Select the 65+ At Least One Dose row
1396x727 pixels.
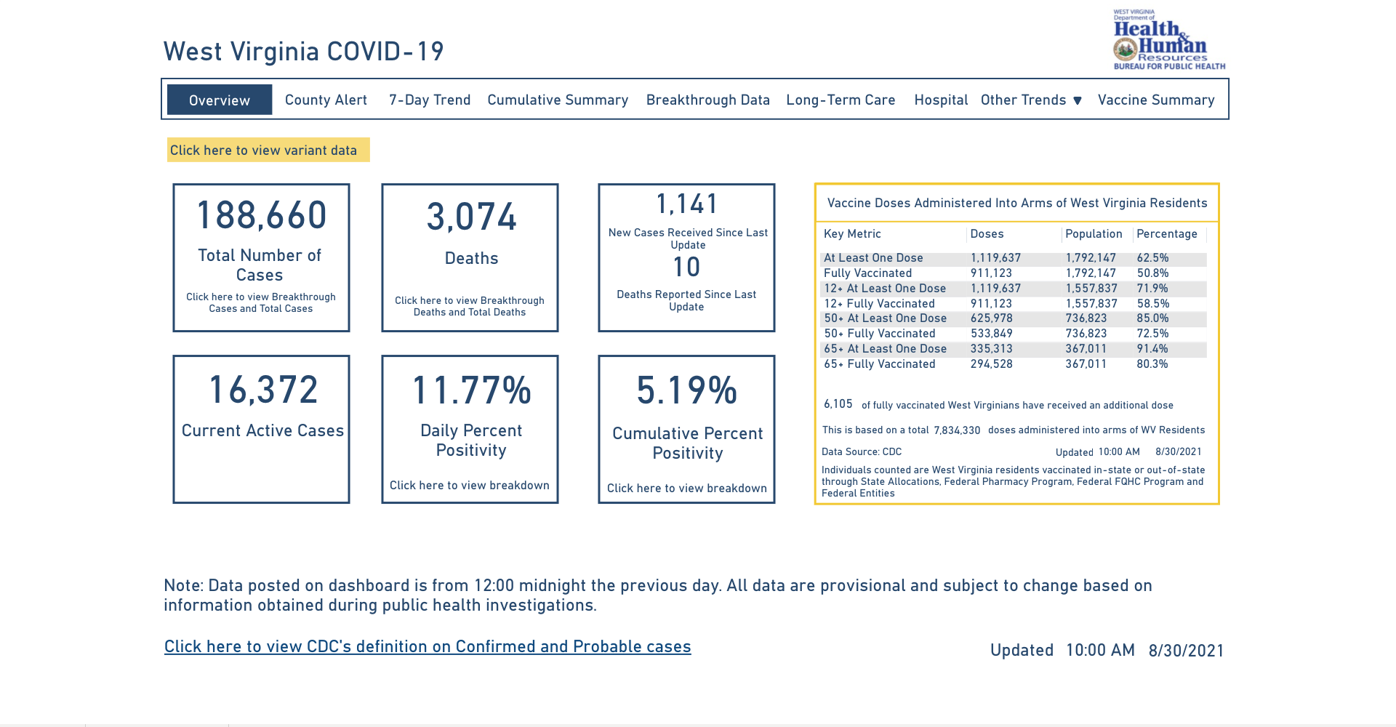1014,349
